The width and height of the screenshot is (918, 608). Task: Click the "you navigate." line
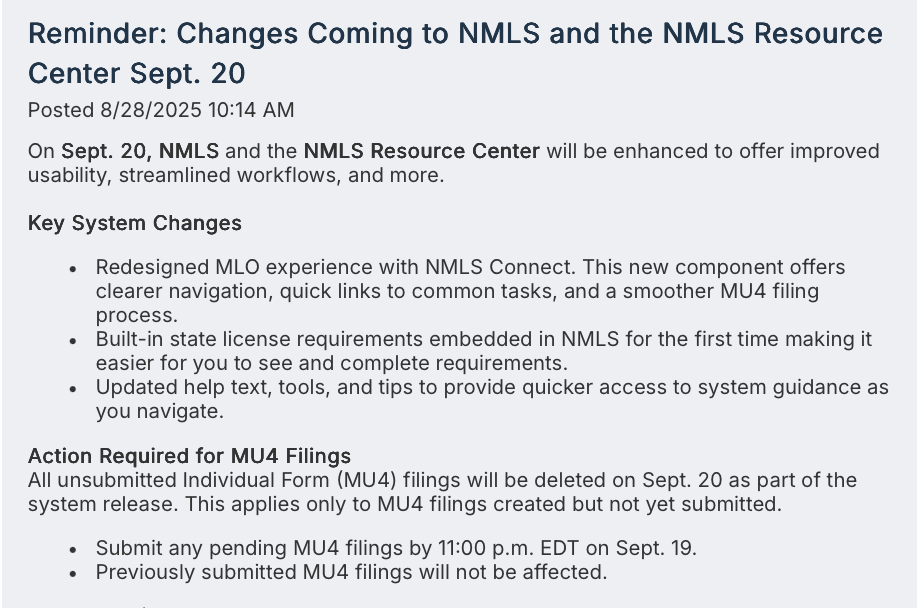coord(160,411)
